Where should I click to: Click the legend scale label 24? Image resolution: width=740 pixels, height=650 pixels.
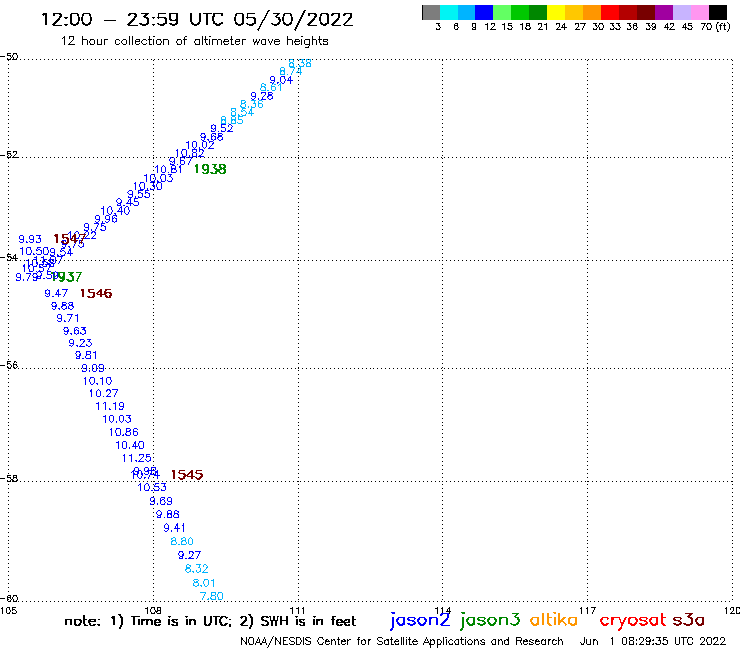(x=561, y=27)
